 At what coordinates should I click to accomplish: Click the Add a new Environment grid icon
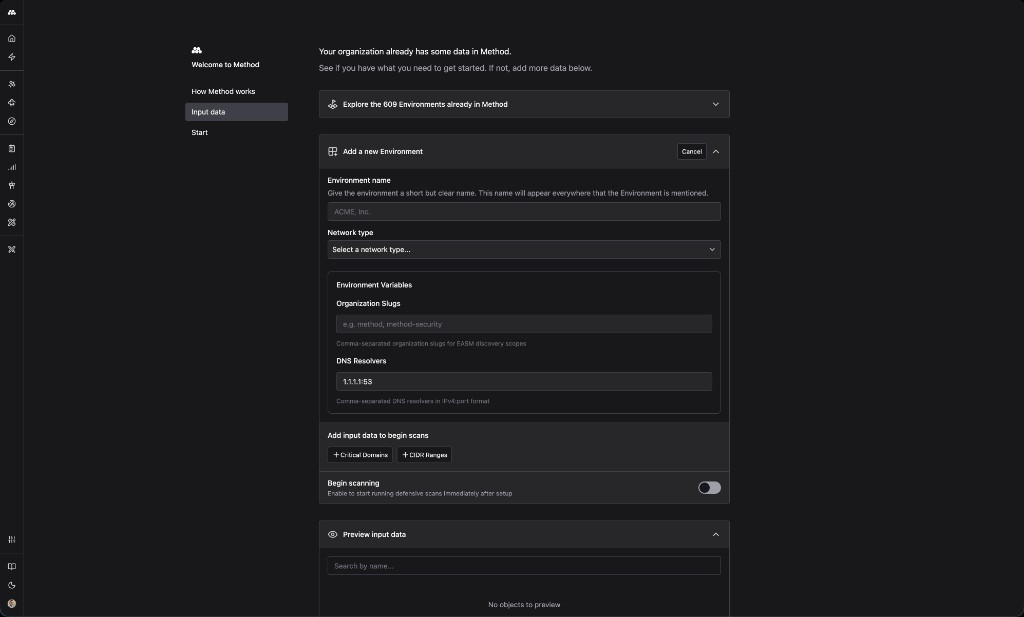[332, 151]
